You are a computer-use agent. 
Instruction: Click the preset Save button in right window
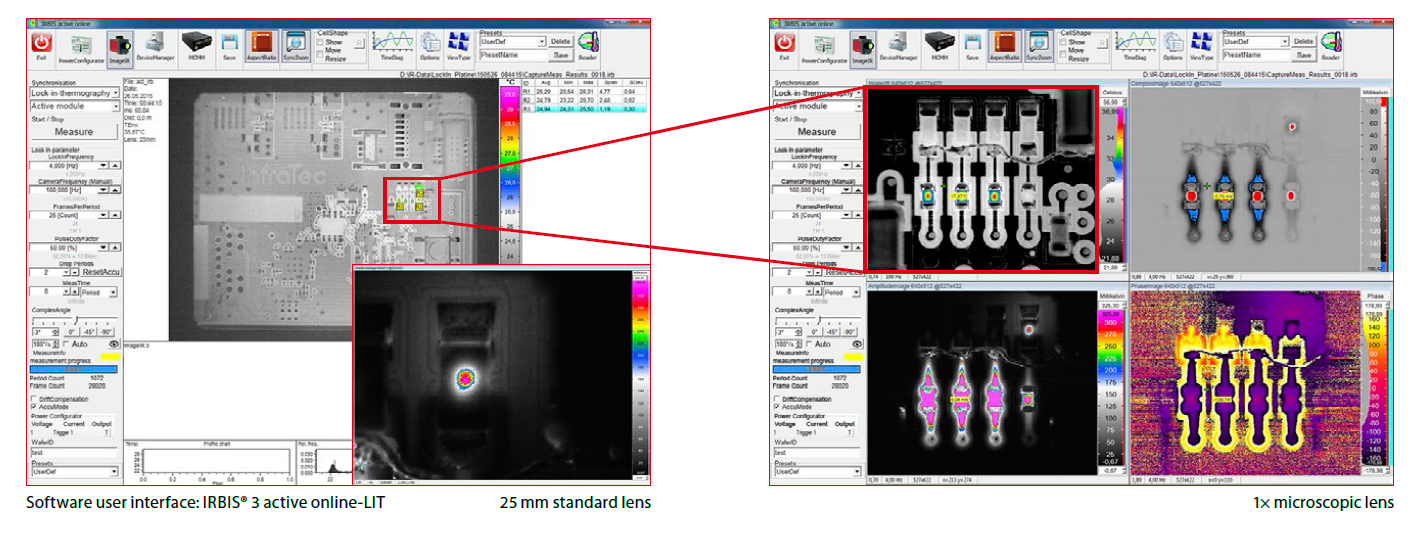point(1303,56)
